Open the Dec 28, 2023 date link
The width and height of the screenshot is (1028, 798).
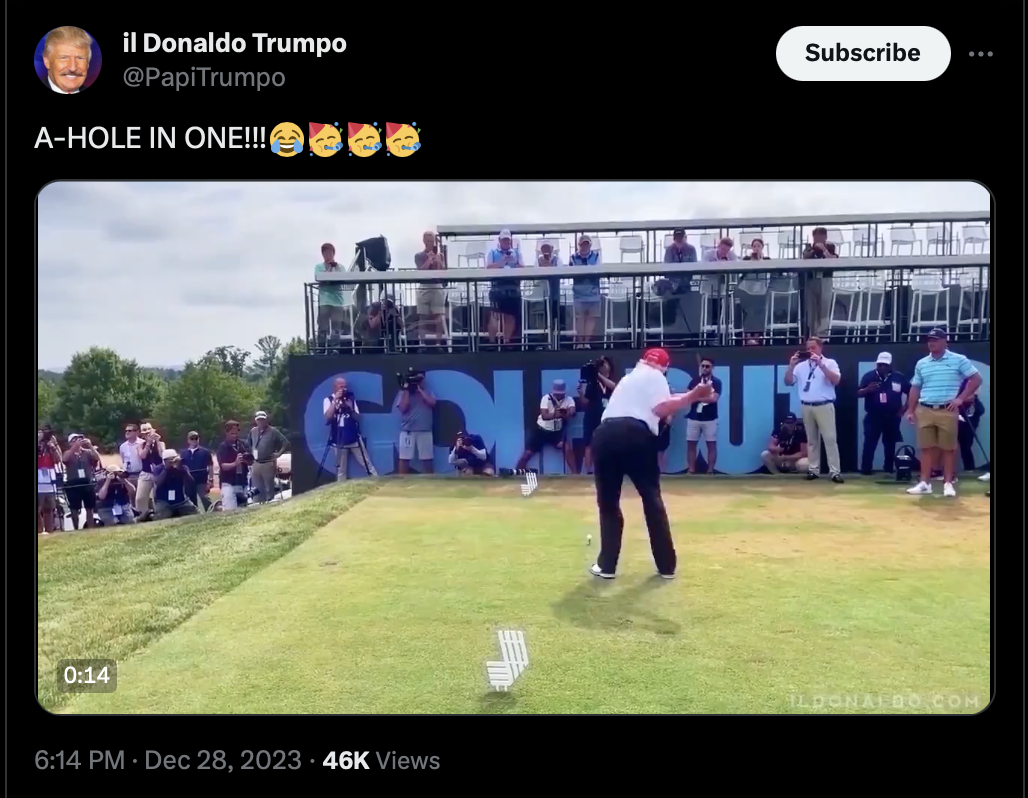tap(222, 760)
